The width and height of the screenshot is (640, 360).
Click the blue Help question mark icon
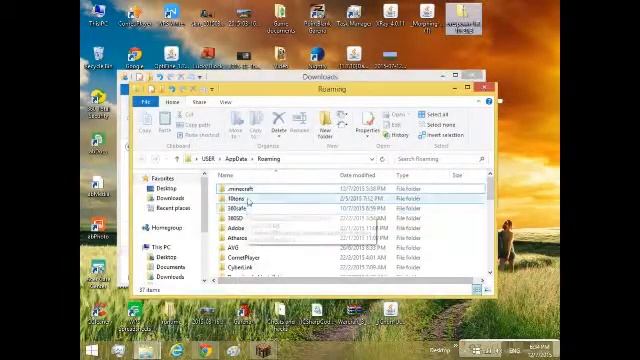pos(489,101)
